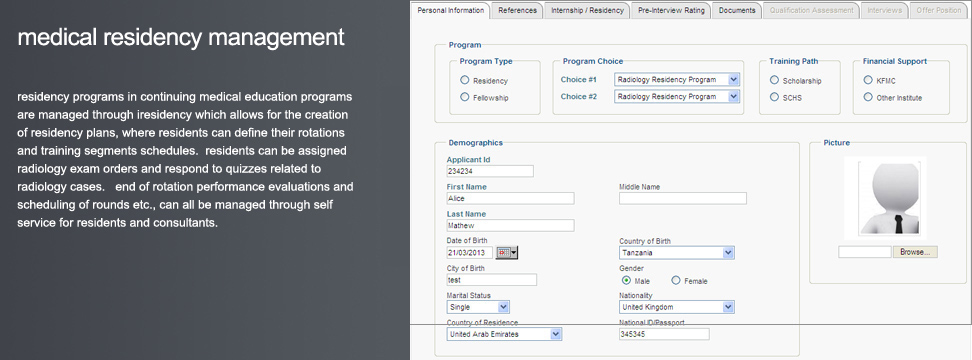Viewport: 972px width, 360px height.
Task: Expand the Marital Status dropdown
Action: pos(478,307)
